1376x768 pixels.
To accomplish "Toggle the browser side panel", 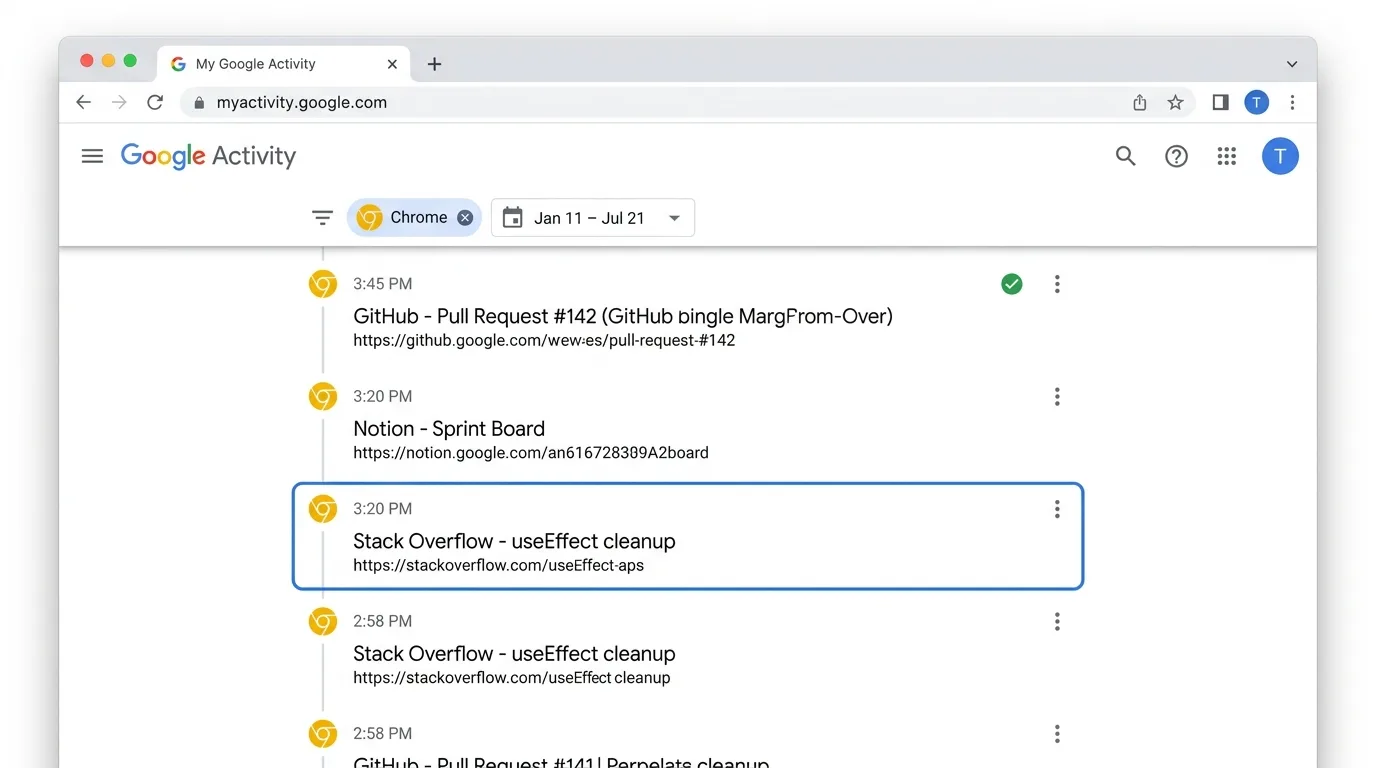I will [x=1220, y=102].
